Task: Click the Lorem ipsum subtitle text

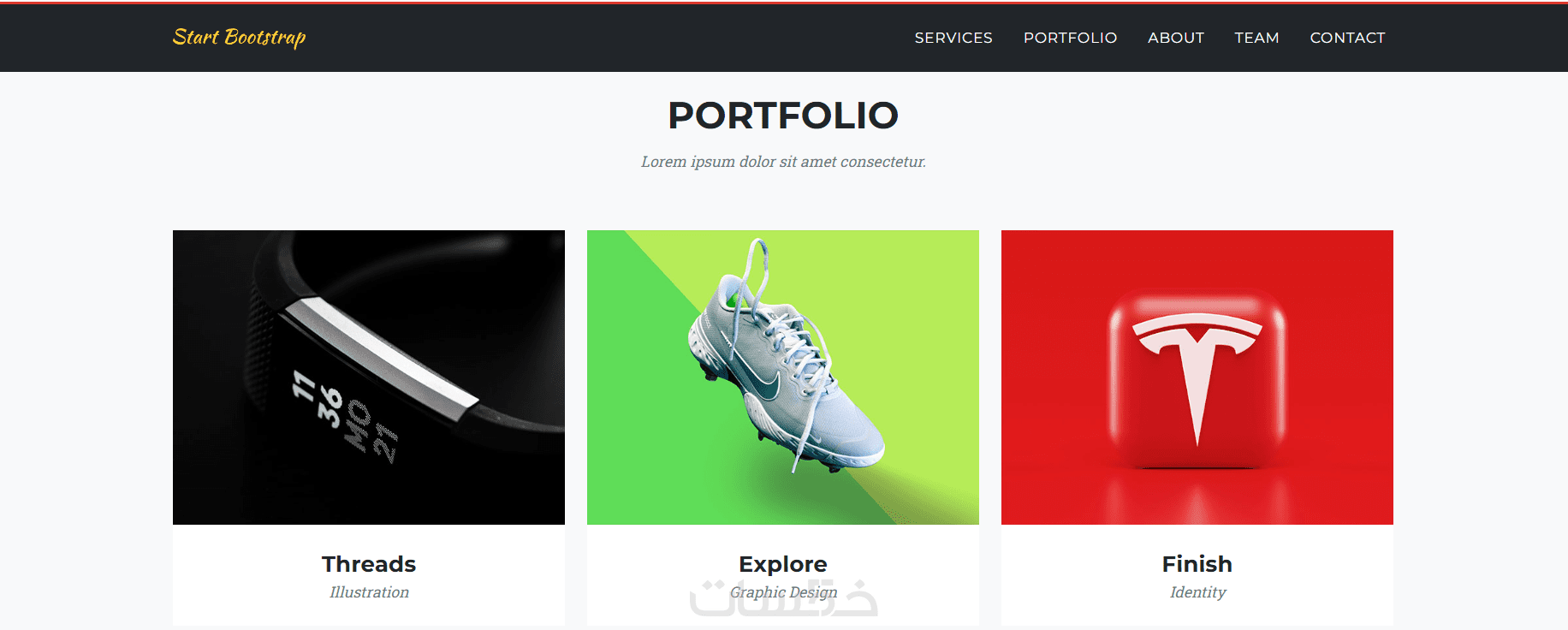Action: pyautogui.click(x=783, y=162)
